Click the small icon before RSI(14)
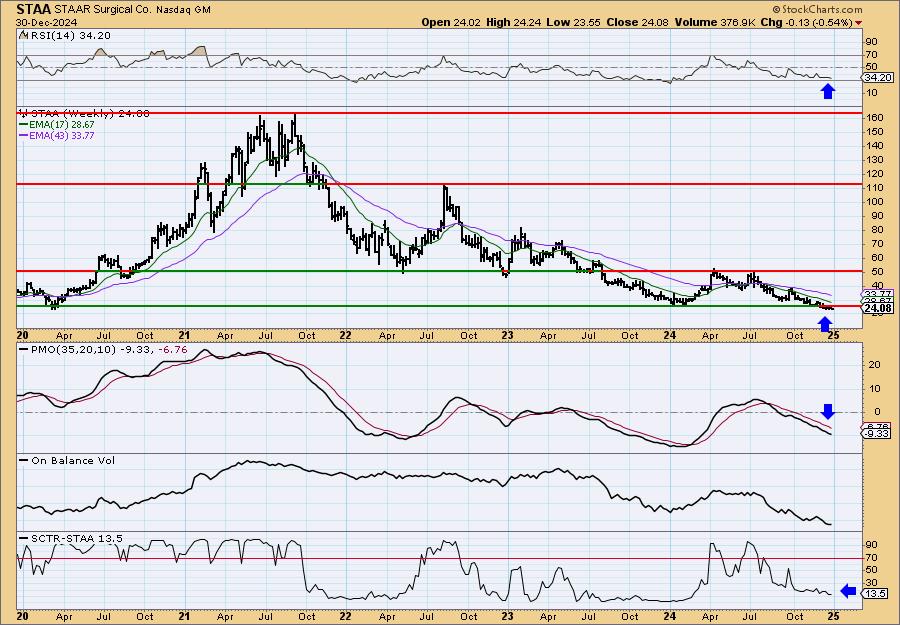The width and height of the screenshot is (900, 625). tap(23, 36)
